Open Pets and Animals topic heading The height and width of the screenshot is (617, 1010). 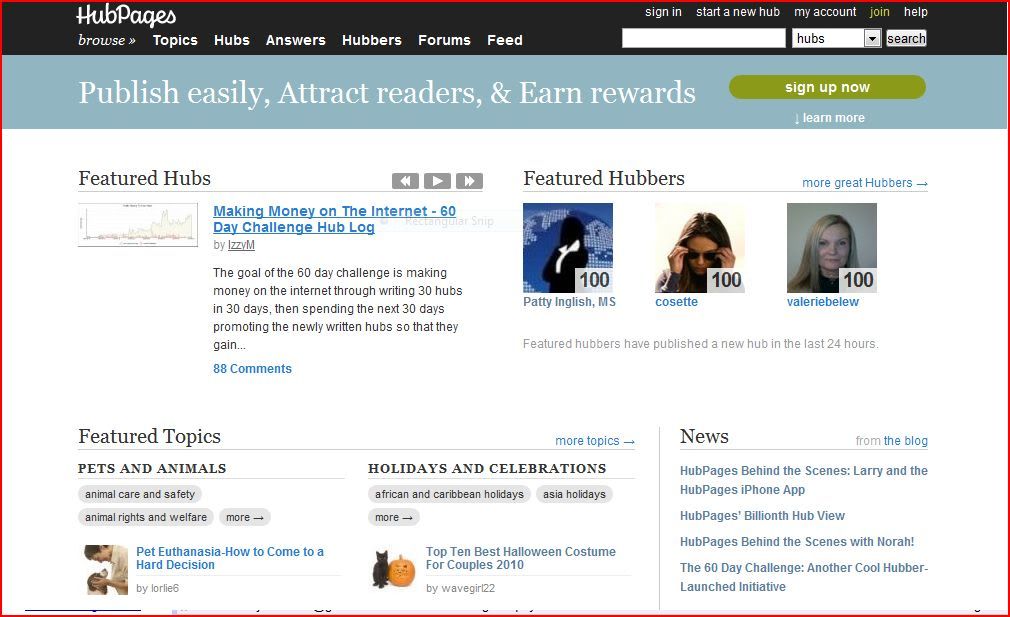click(152, 468)
